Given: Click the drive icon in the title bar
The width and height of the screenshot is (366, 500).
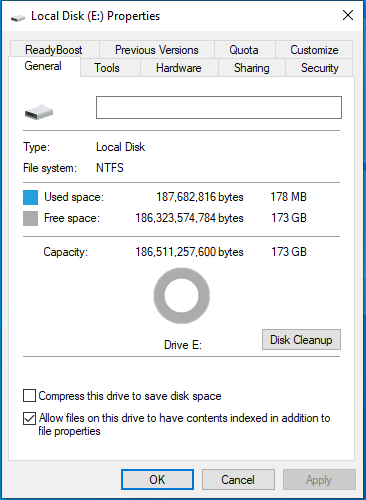Looking at the screenshot, I should coord(18,17).
